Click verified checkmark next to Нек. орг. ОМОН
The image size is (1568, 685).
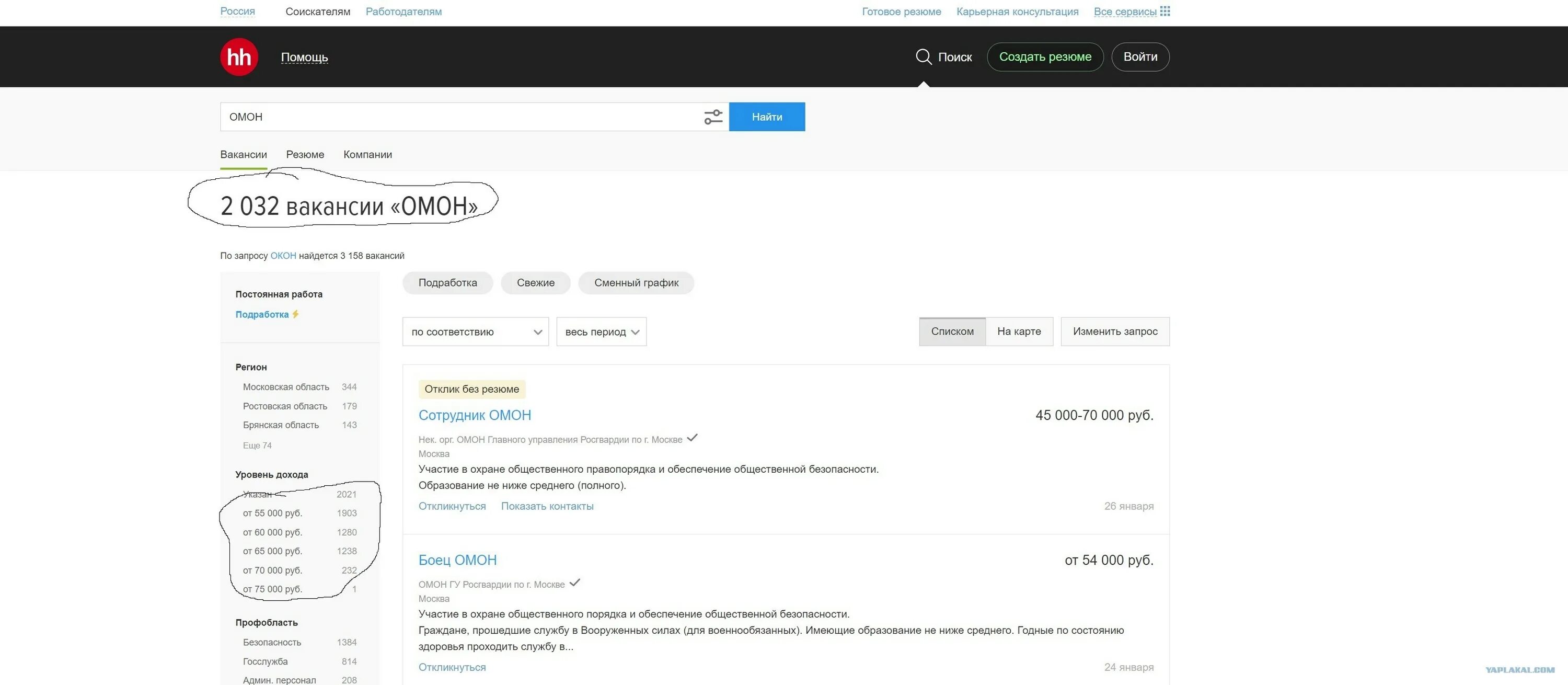click(x=692, y=438)
